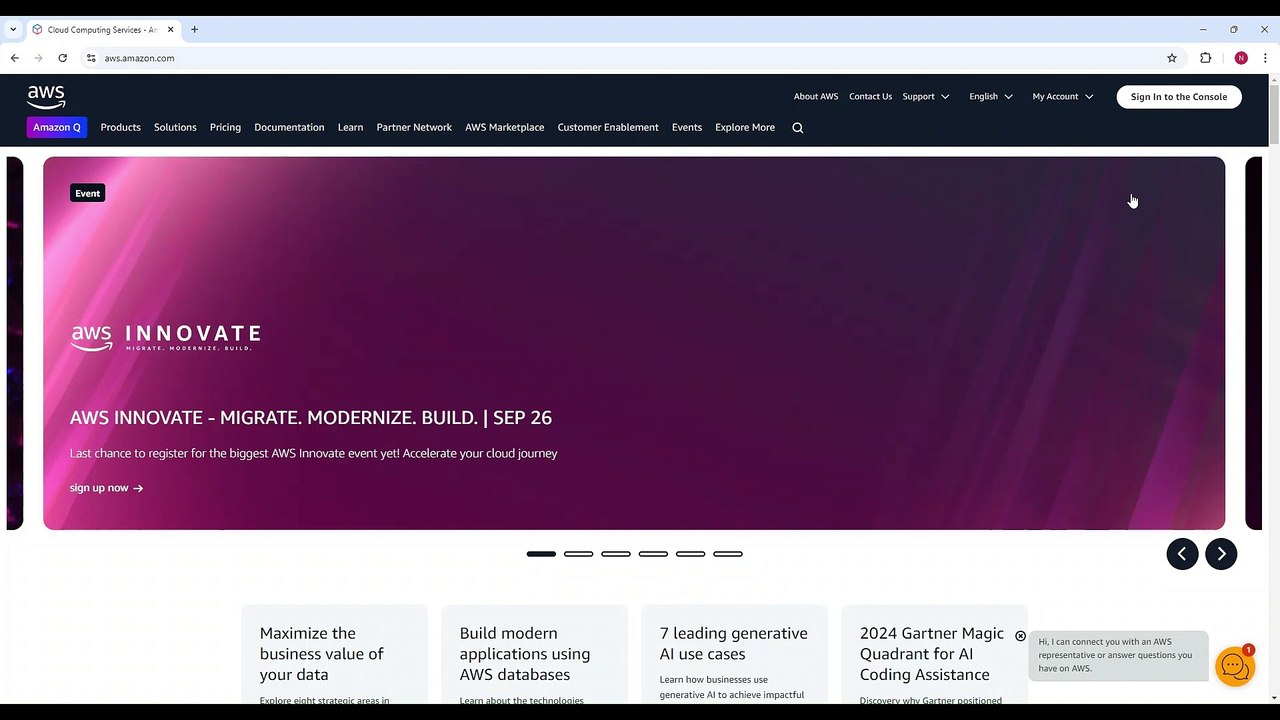Select the fifth carousel indicator
1280x720 pixels.
[x=691, y=554]
